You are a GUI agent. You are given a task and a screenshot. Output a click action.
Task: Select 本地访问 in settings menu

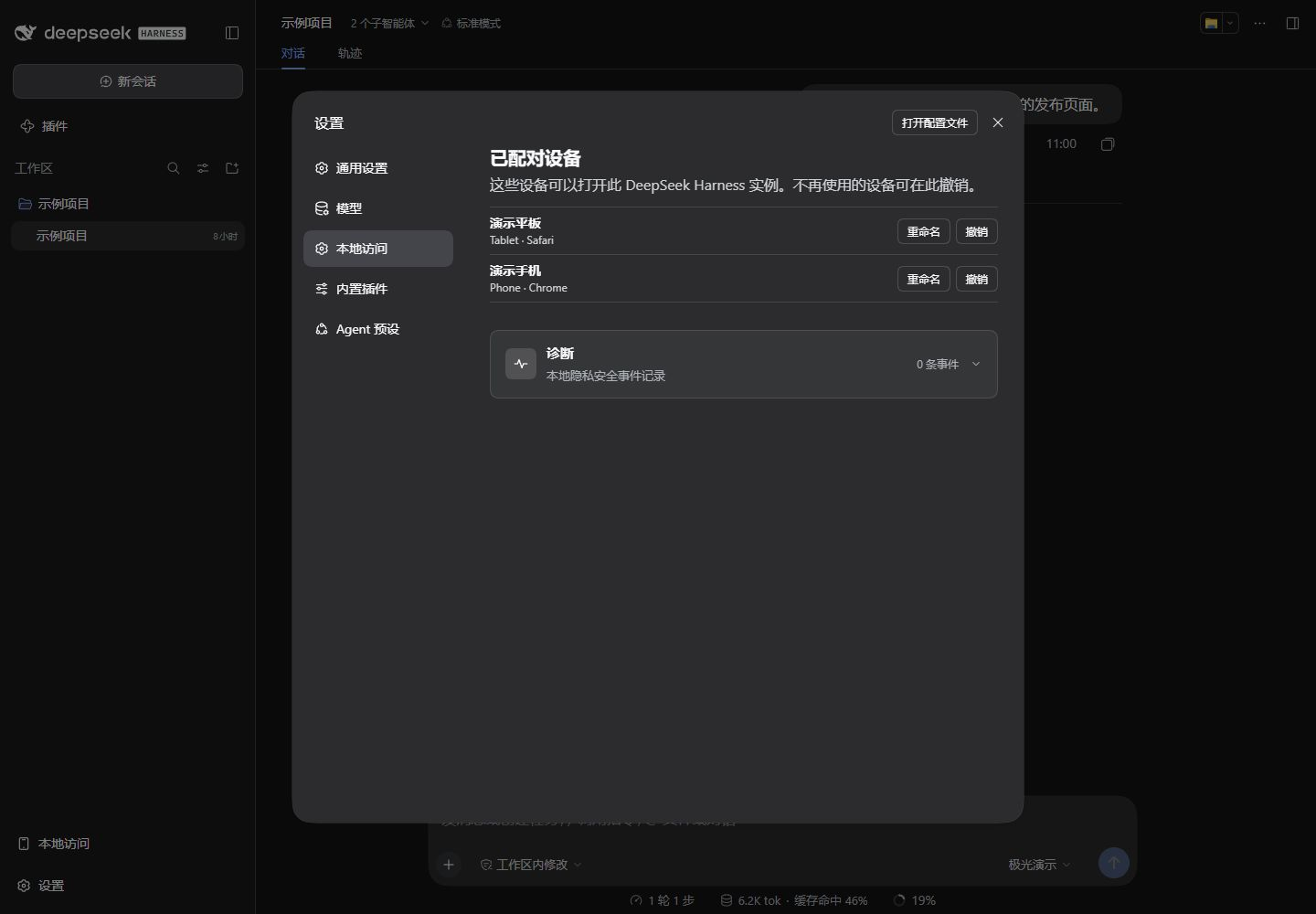pos(378,249)
